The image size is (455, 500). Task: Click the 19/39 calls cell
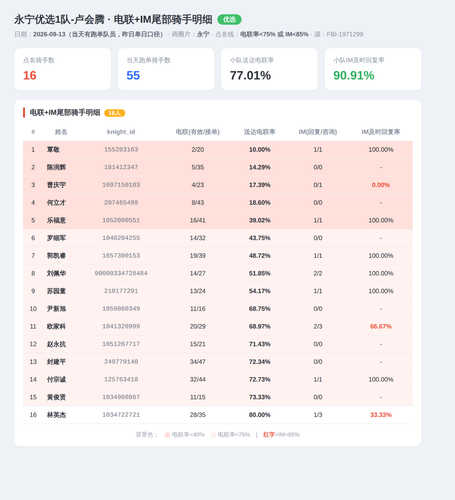point(198,256)
